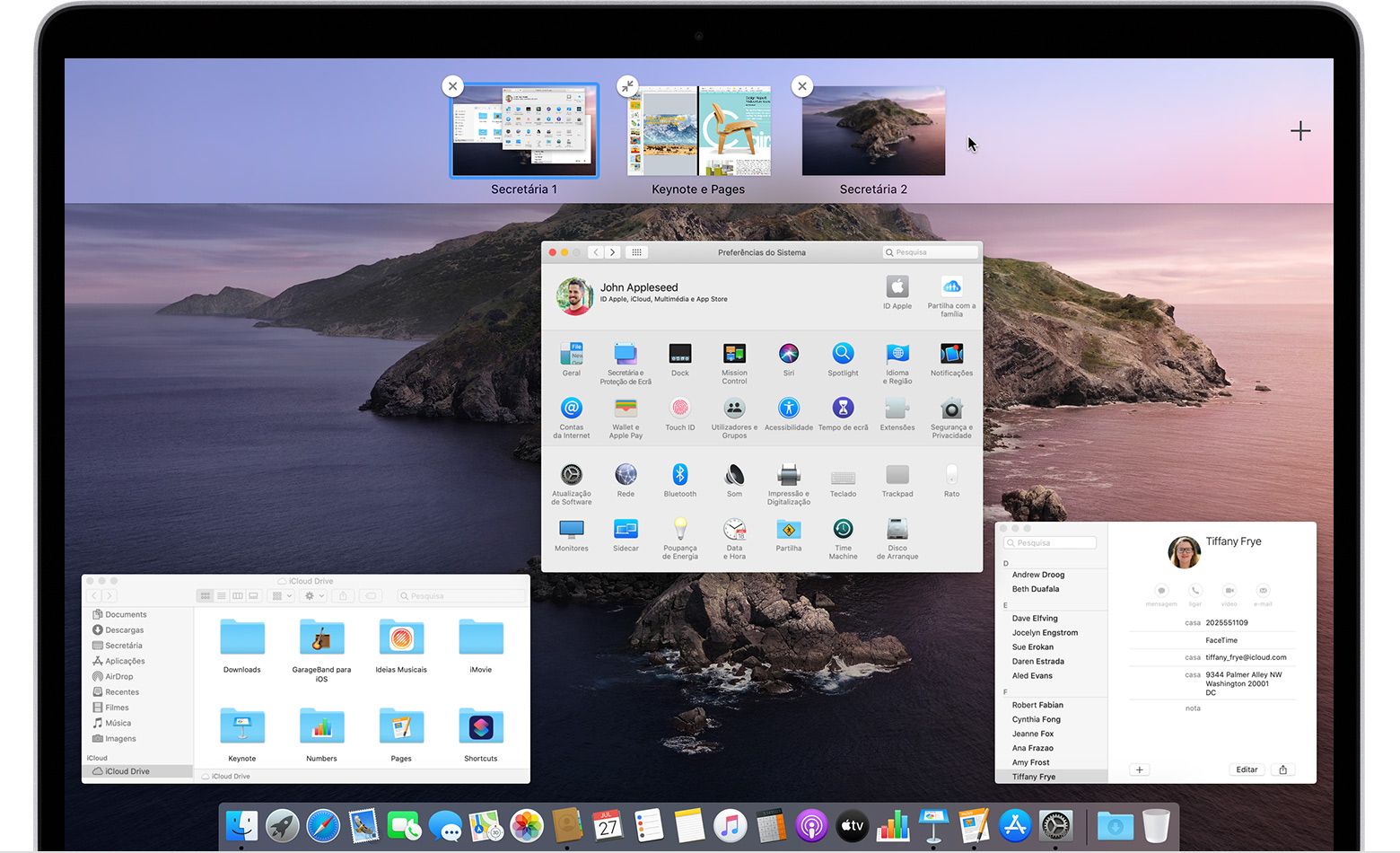The height and width of the screenshot is (853, 1400).
Task: Switch to Secretária 2 desktop thumbnail
Action: click(x=873, y=131)
